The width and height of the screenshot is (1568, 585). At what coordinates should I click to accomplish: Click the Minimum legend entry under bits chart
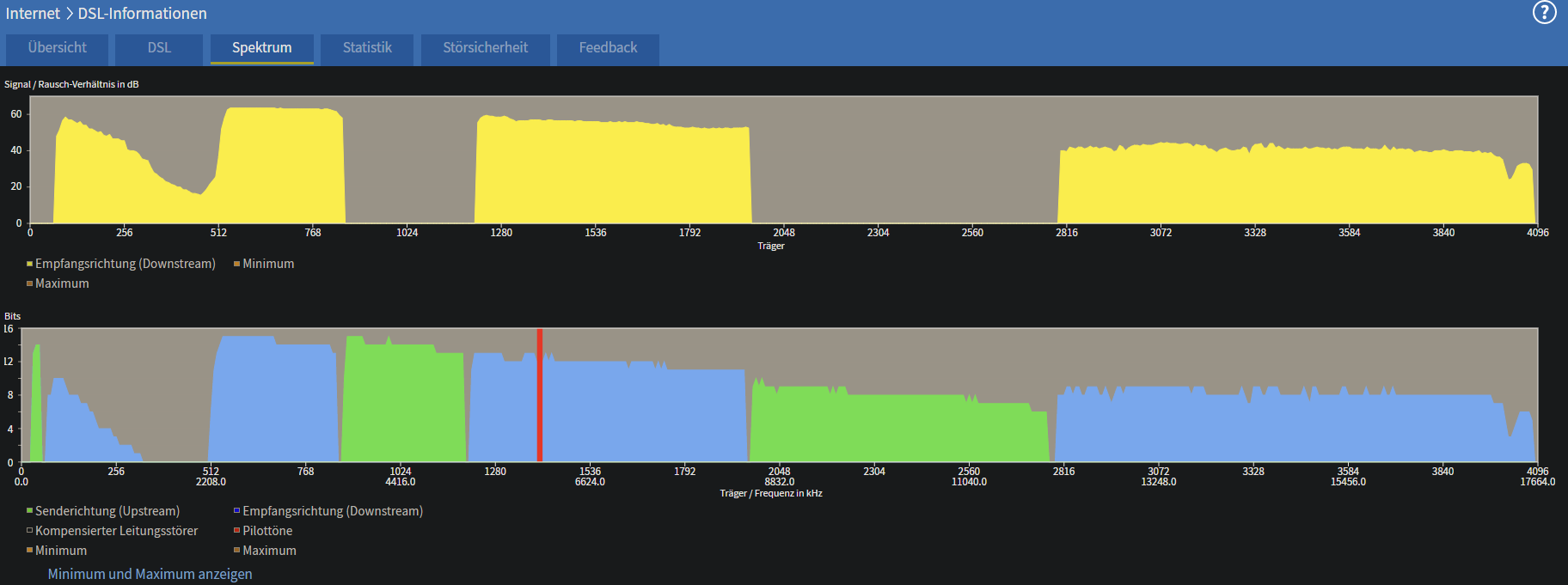coord(57,551)
